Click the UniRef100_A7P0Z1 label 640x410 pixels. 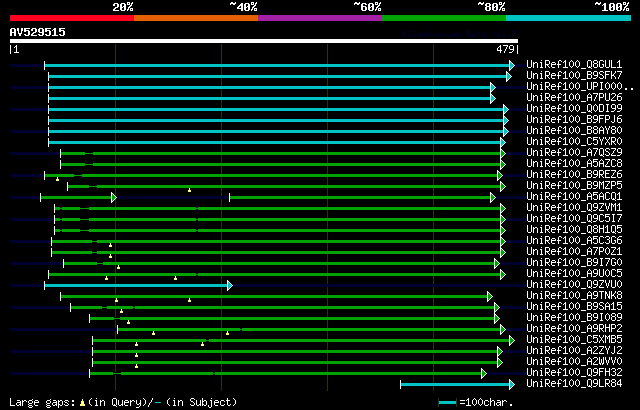click(574, 252)
